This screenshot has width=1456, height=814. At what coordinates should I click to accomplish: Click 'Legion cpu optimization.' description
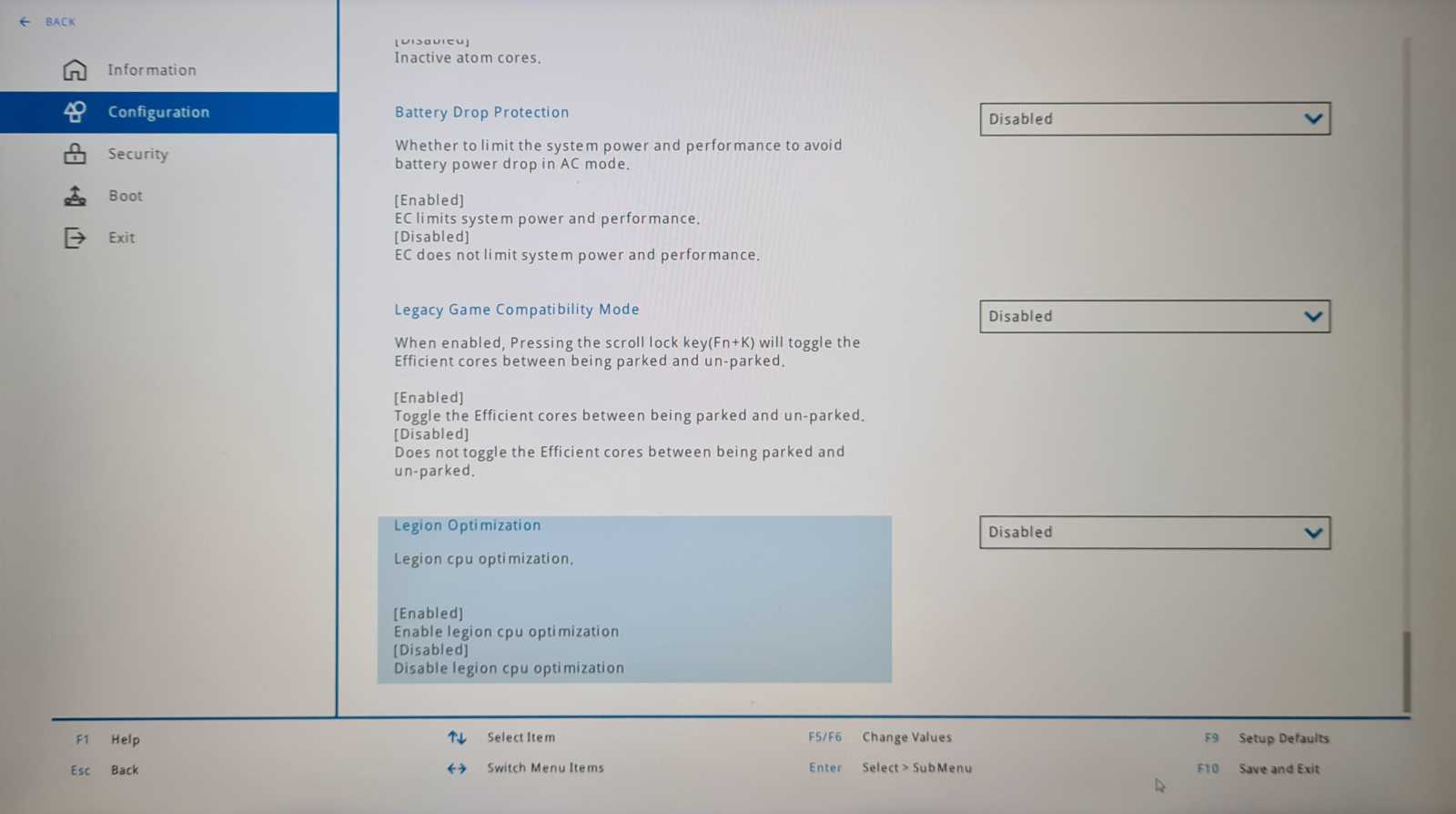coord(483,559)
